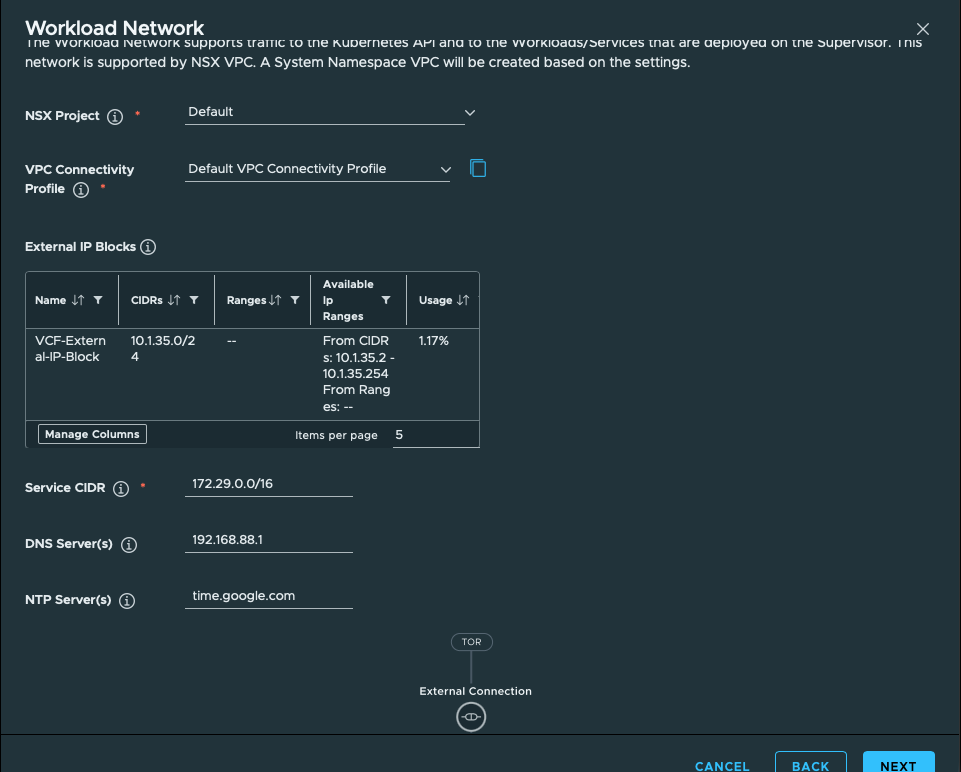Click the info icon beside External IP Blocks
Viewport: 961px width, 772px height.
[x=148, y=247]
